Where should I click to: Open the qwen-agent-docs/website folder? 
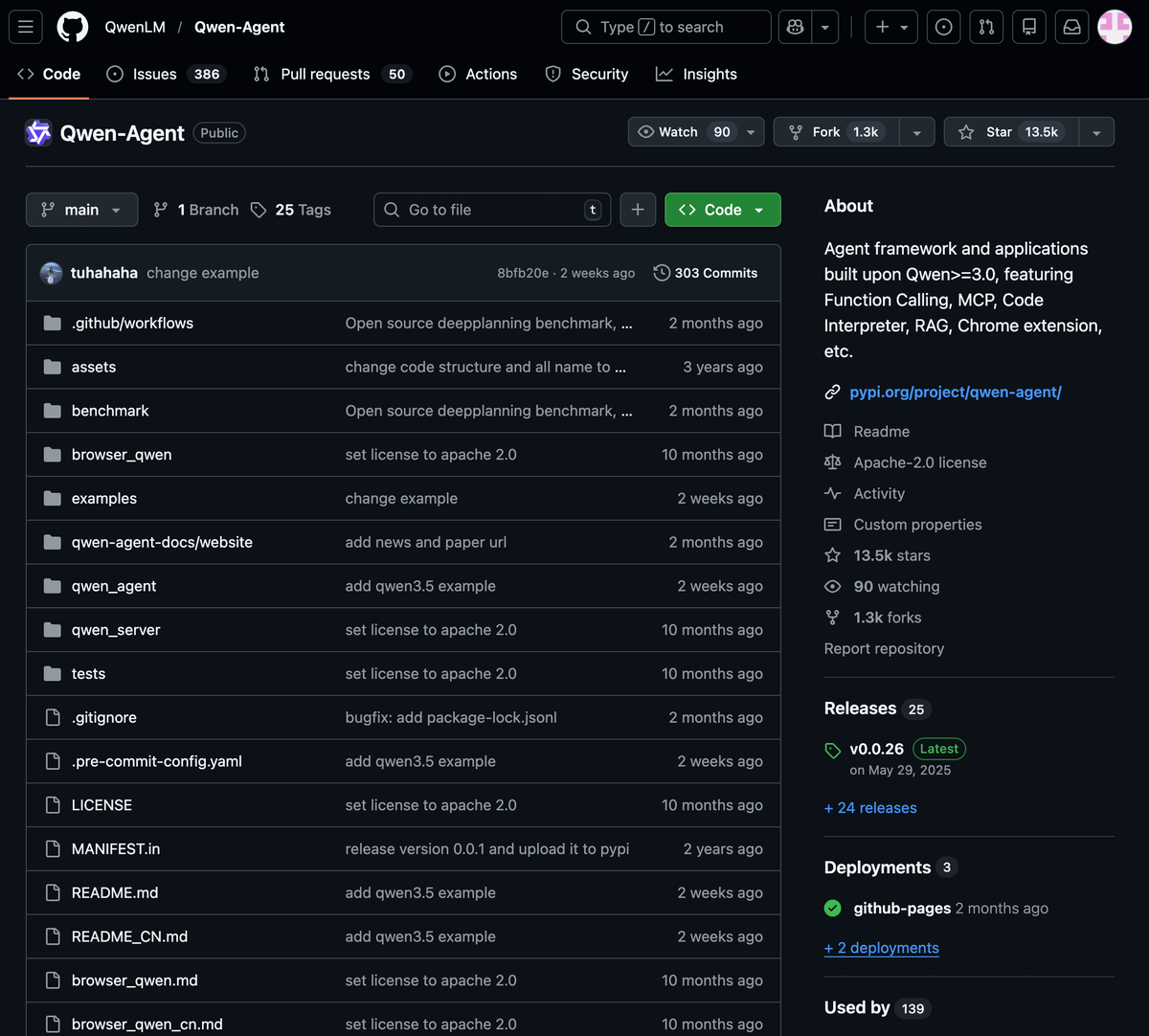162,542
